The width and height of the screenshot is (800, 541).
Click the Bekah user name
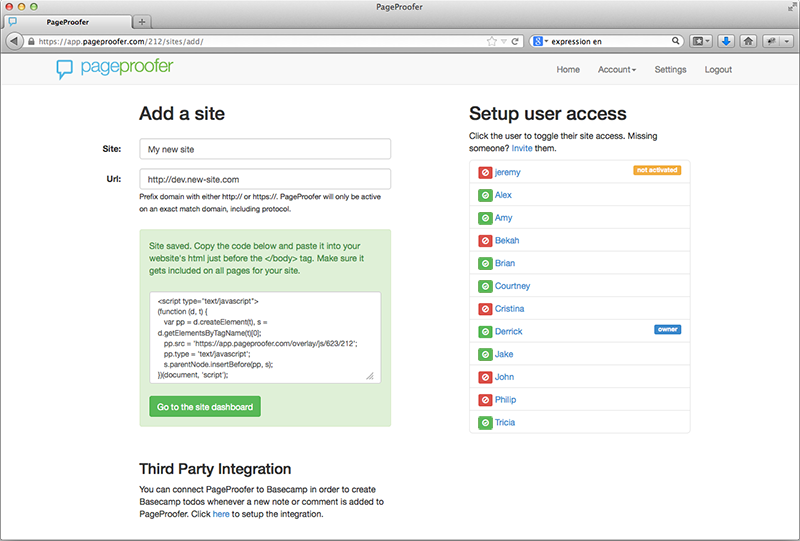[507, 241]
